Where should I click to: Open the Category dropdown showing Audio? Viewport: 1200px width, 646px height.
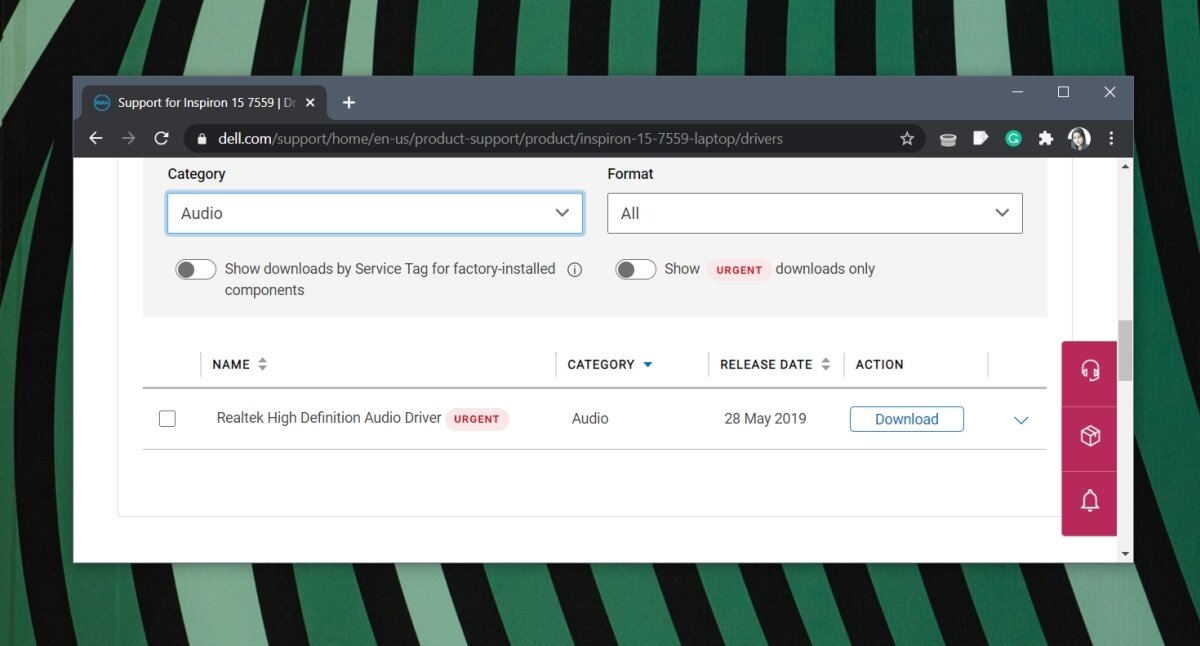[x=374, y=213]
